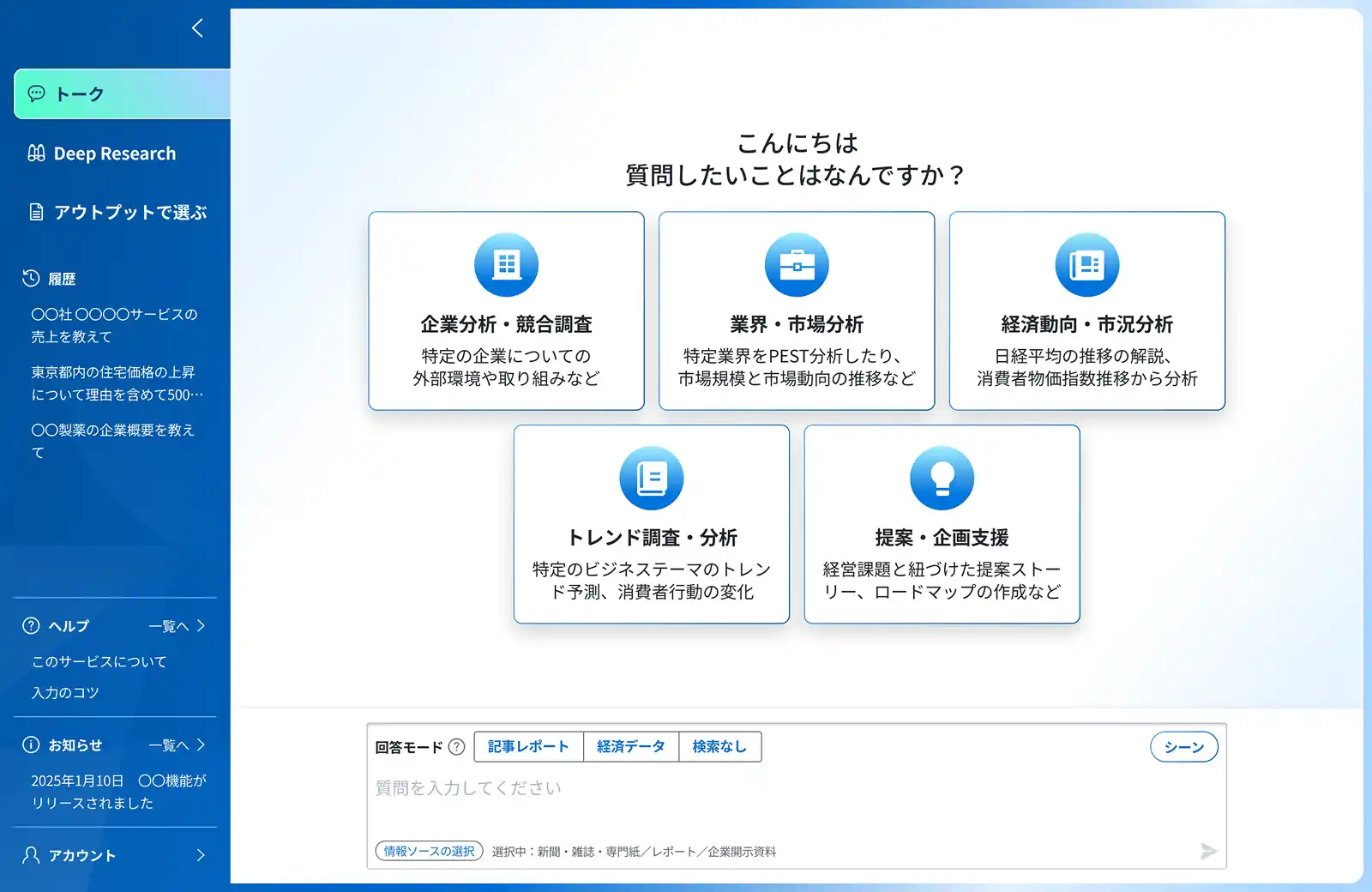Collapse the left sidebar with the chevron

[197, 27]
